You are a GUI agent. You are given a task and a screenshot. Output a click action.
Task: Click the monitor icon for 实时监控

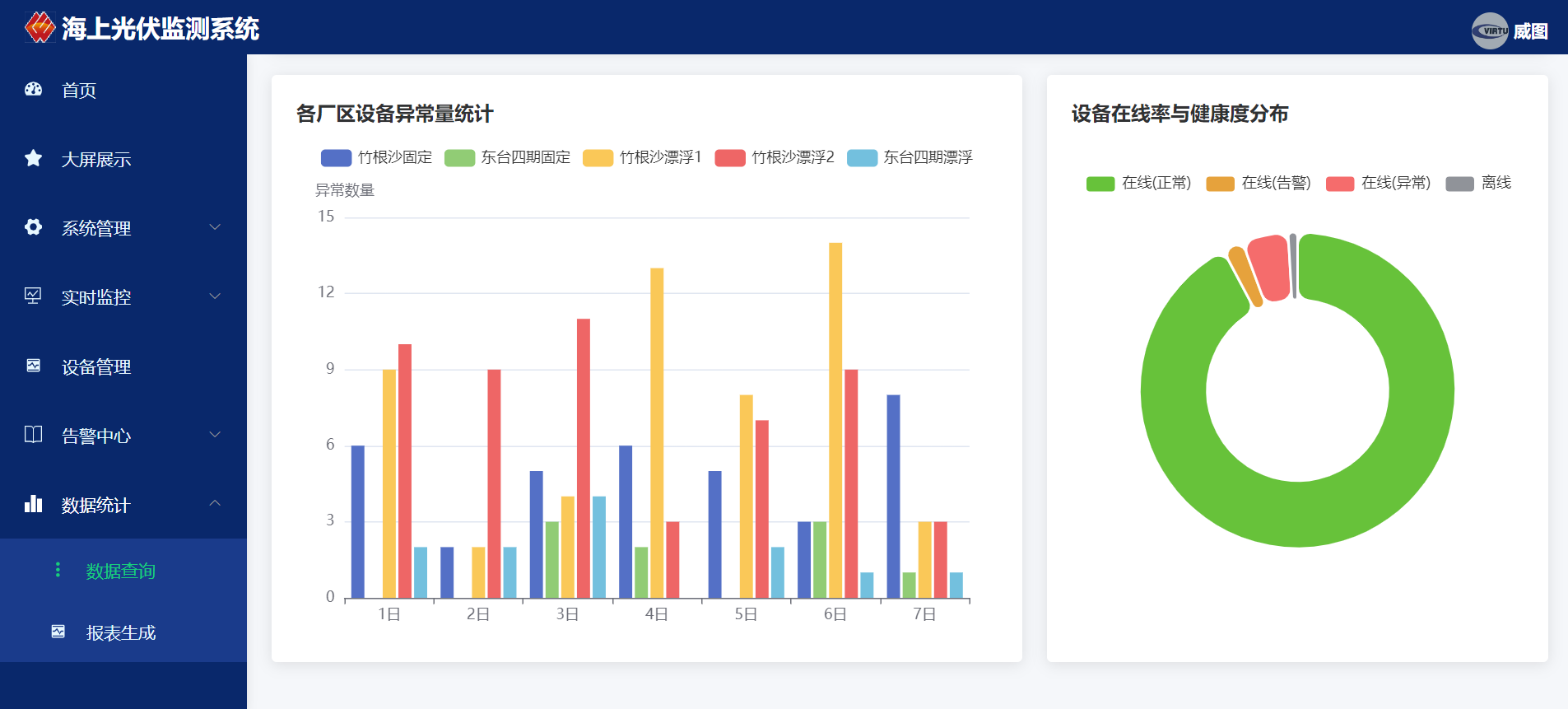pos(33,296)
